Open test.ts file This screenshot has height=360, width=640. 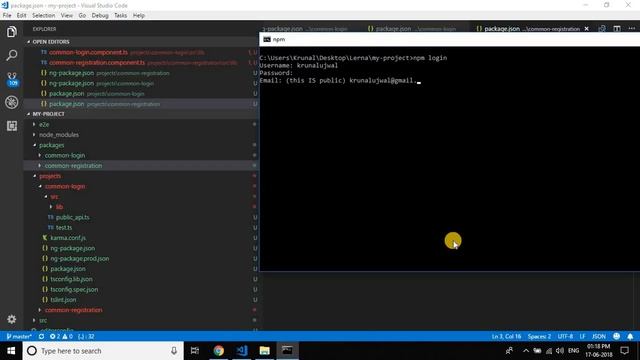coord(64,227)
